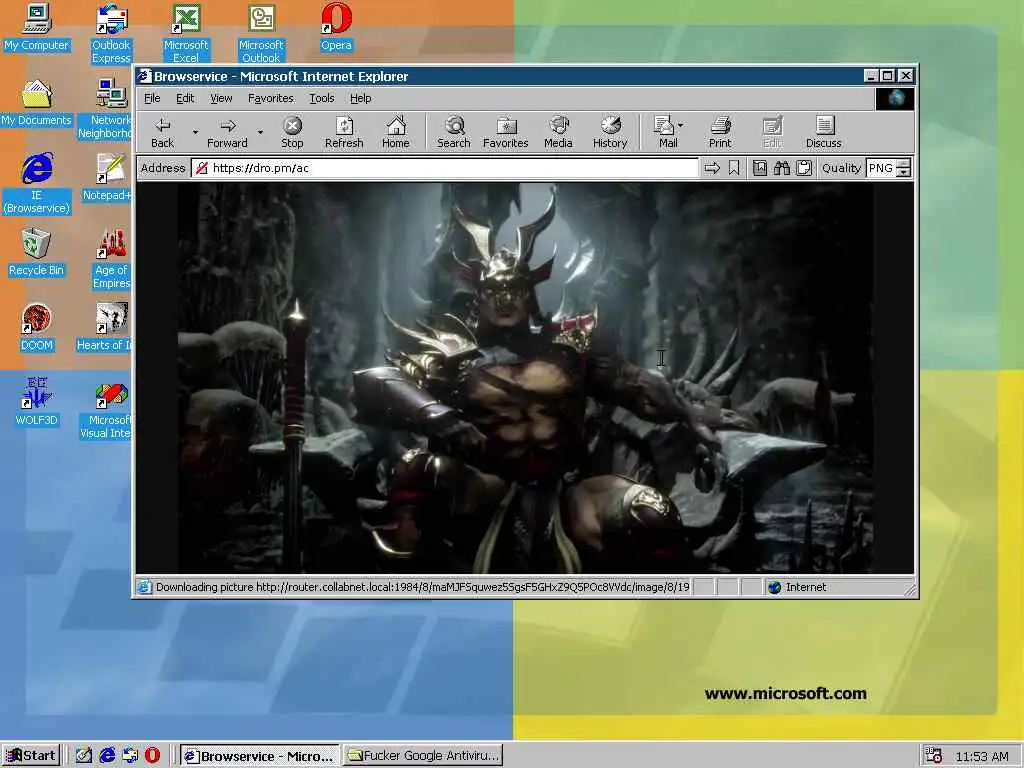Open the Tools menu
The height and width of the screenshot is (768, 1024).
321,99
